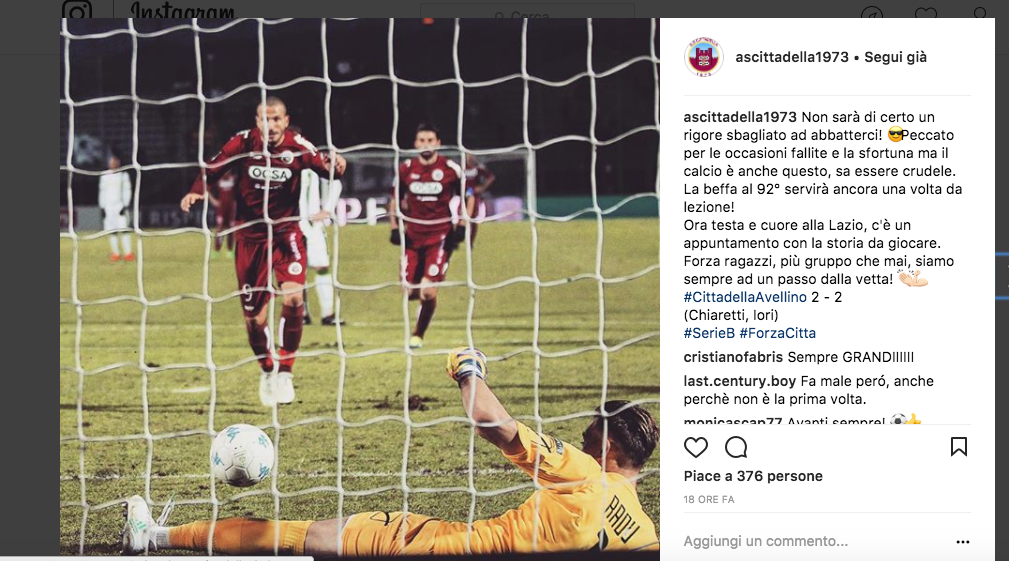
Task: Open comments with the speech bubble icon
Action: point(736,447)
